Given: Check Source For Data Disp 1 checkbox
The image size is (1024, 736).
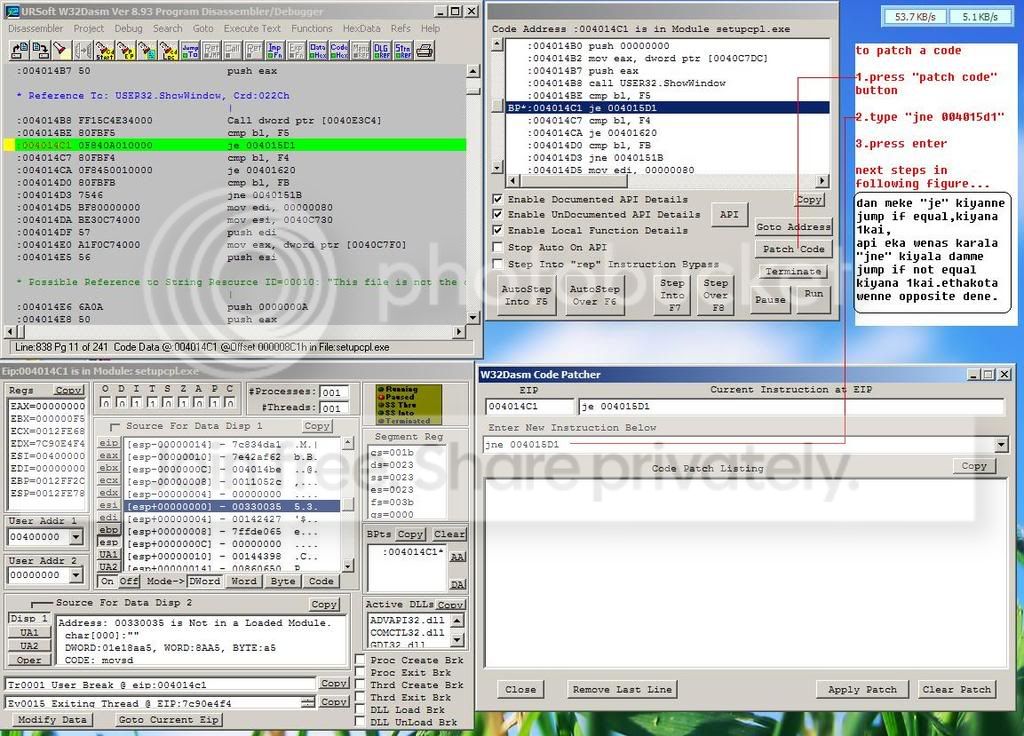Looking at the screenshot, I should 115,426.
